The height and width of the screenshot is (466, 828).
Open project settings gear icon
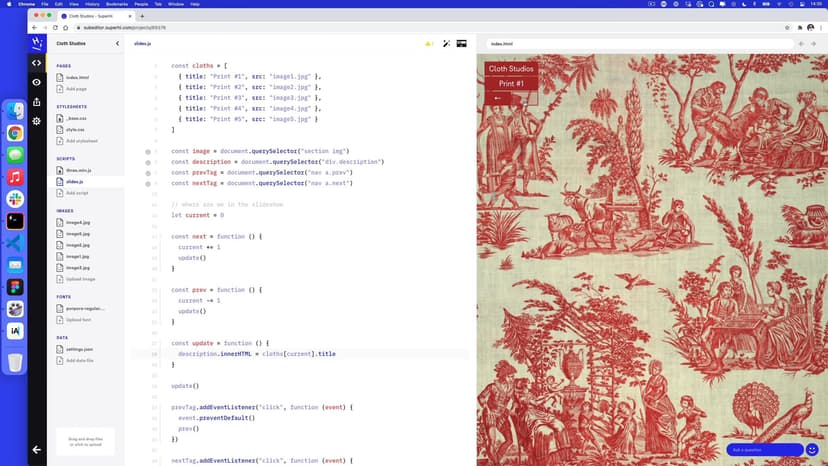37,121
